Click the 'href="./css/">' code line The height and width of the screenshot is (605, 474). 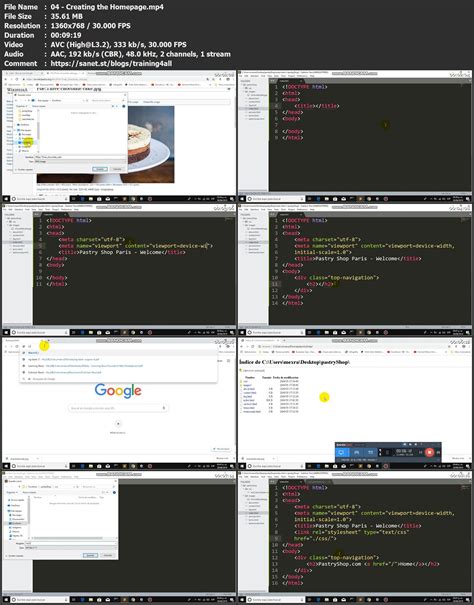pos(315,538)
